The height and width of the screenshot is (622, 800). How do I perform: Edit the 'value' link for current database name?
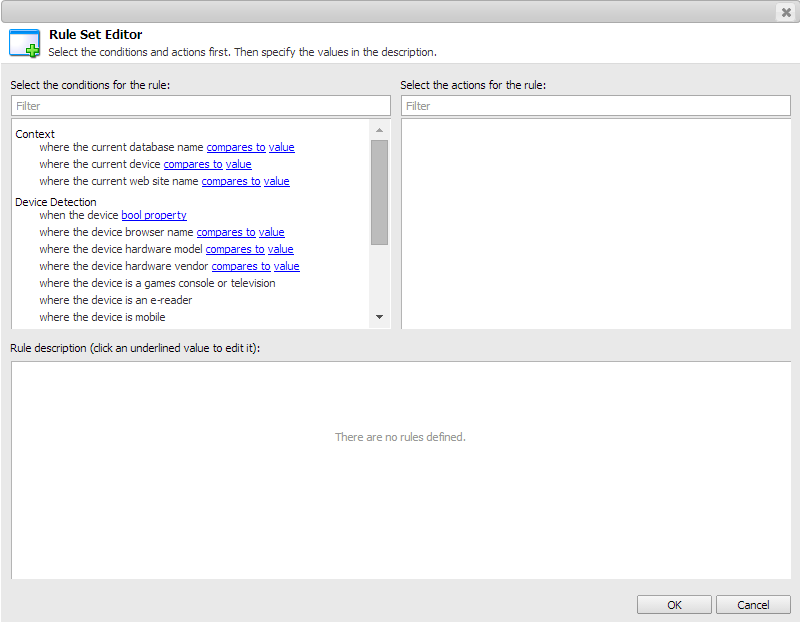click(x=281, y=147)
